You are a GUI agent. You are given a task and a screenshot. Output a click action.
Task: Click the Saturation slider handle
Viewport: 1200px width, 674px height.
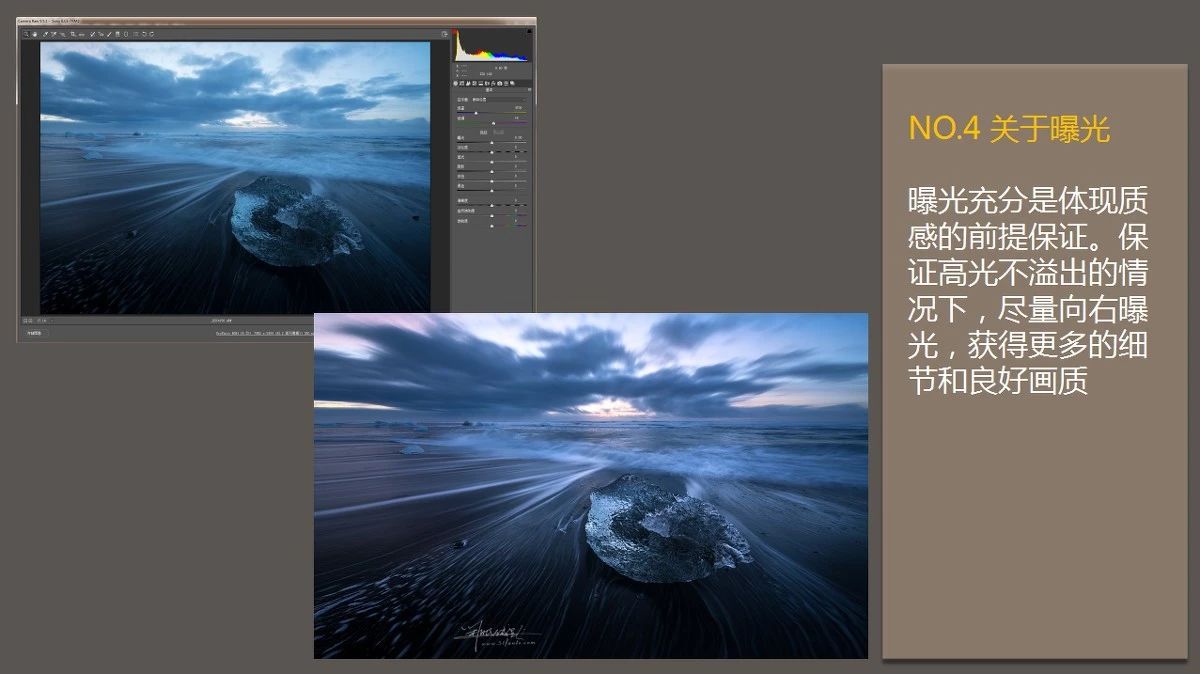click(x=492, y=226)
